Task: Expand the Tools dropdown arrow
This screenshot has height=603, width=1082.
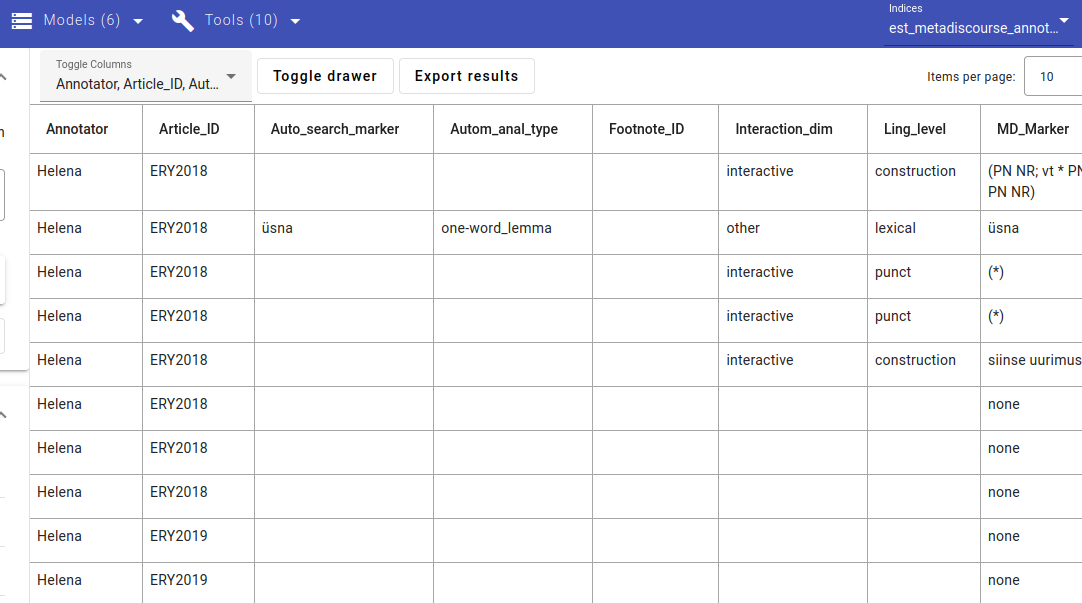Action: 295,21
